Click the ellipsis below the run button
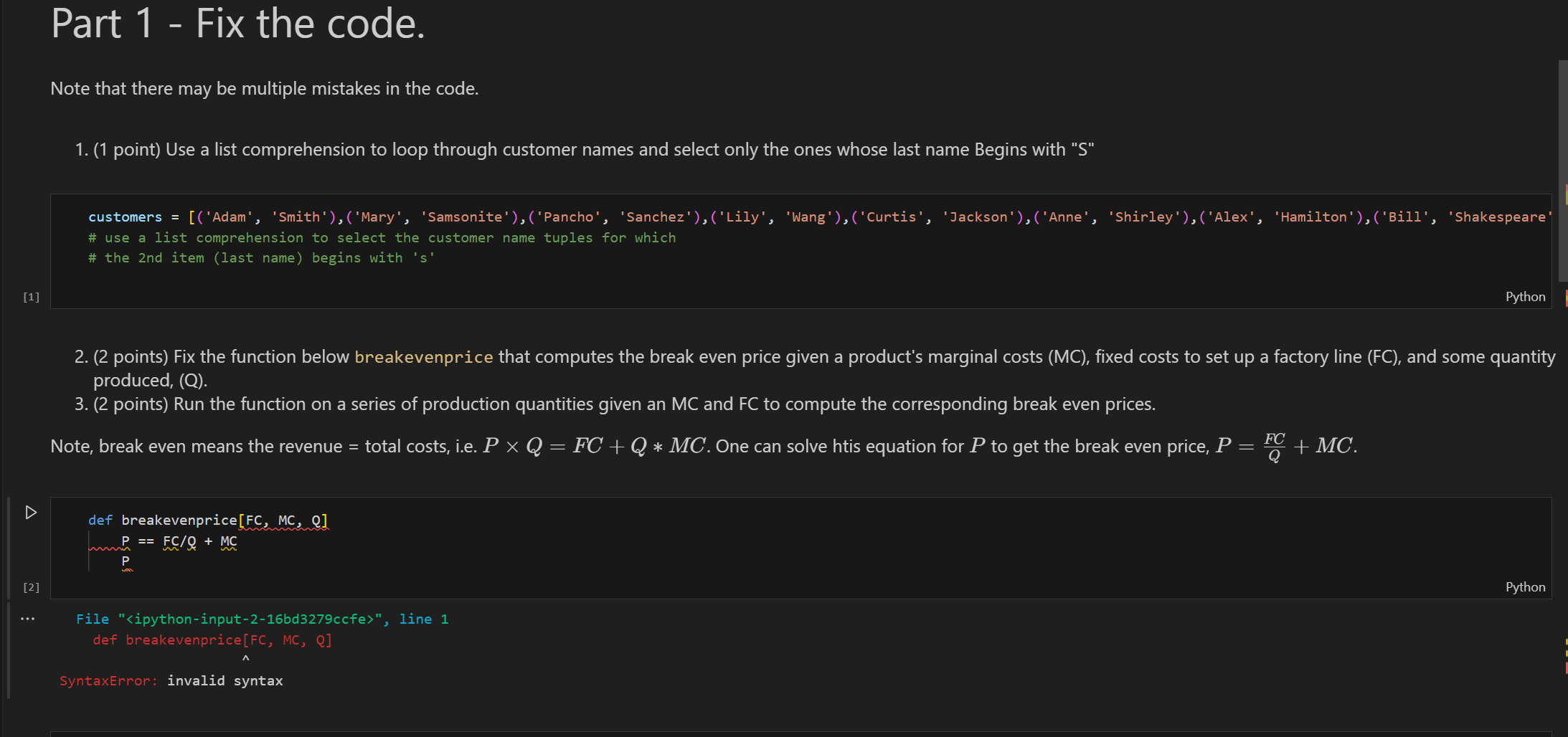This screenshot has height=737, width=1568. [x=27, y=618]
